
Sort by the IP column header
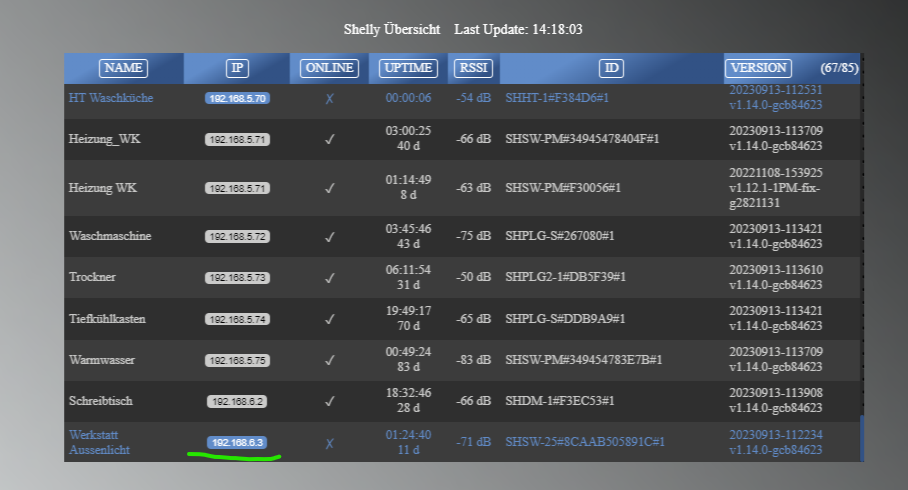tap(237, 68)
